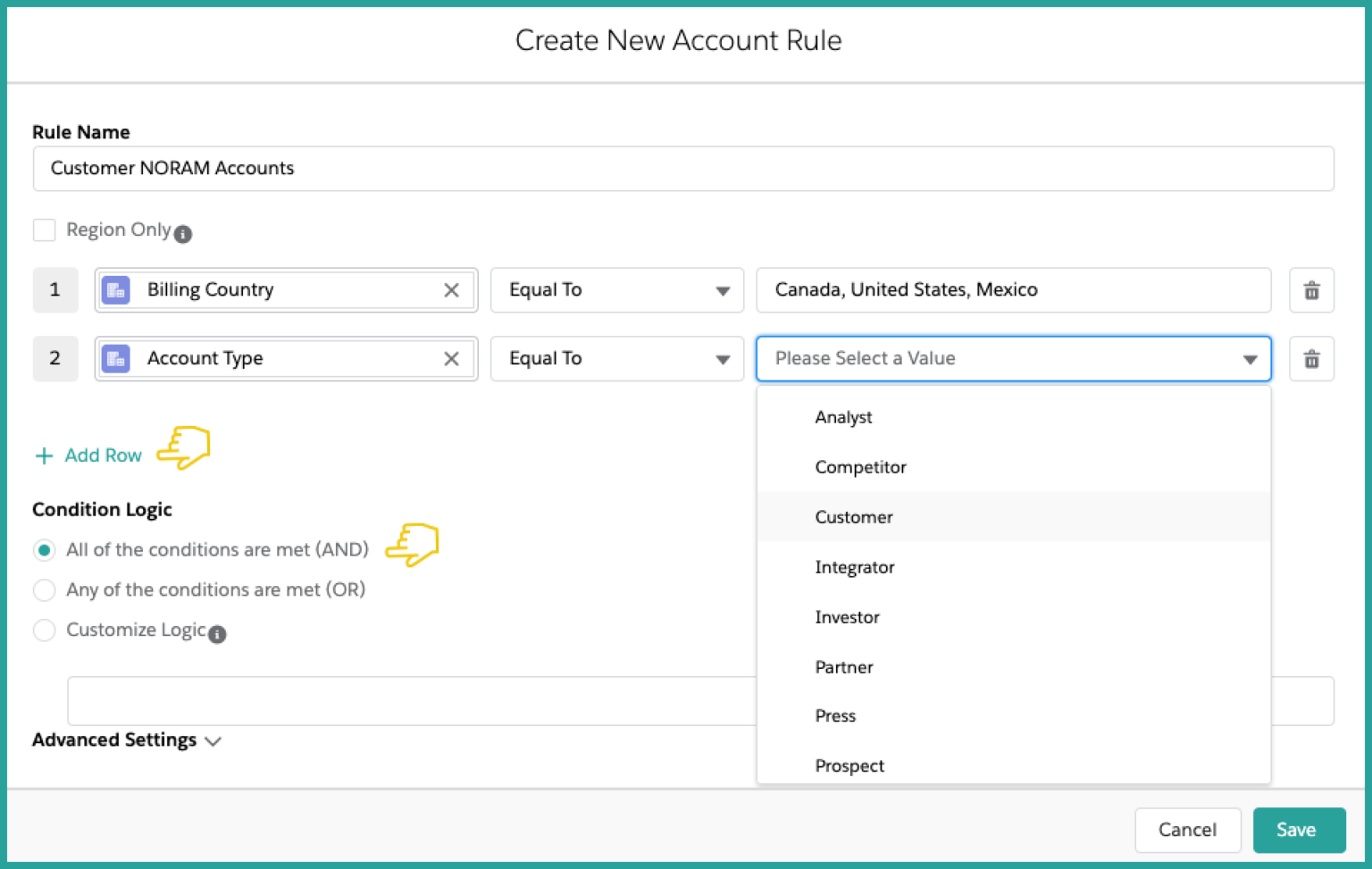This screenshot has width=1372, height=869.
Task: Open the Equal To operator dropdown for Billing Country
Action: pos(617,290)
